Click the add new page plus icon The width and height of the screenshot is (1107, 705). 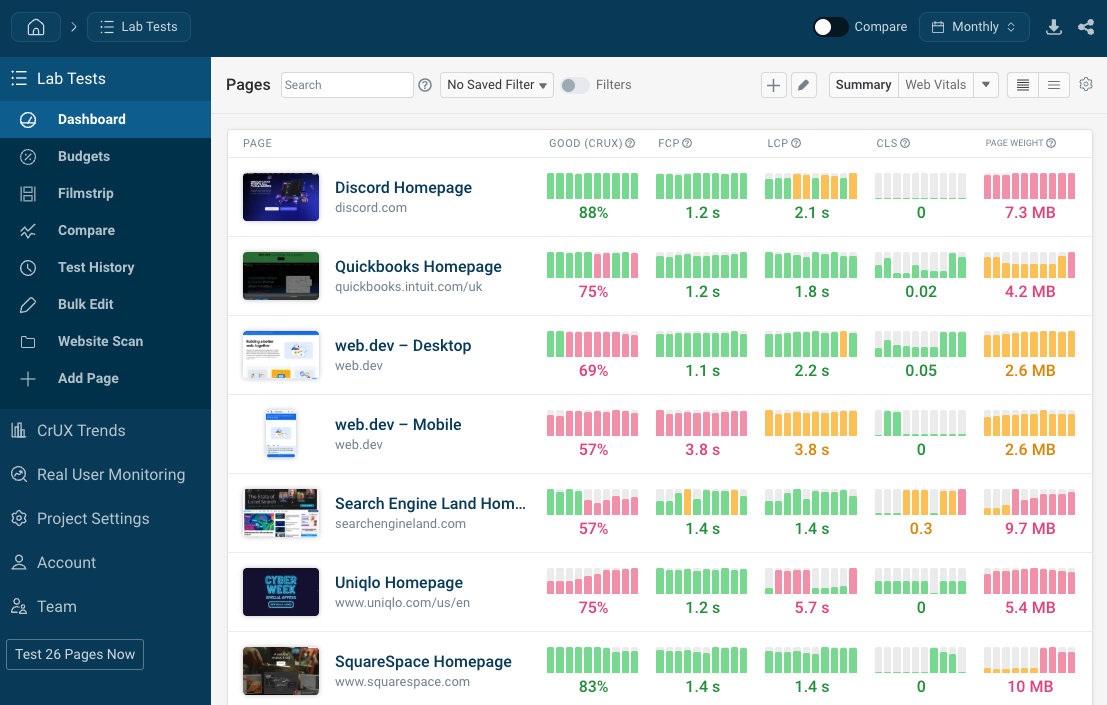click(x=773, y=85)
